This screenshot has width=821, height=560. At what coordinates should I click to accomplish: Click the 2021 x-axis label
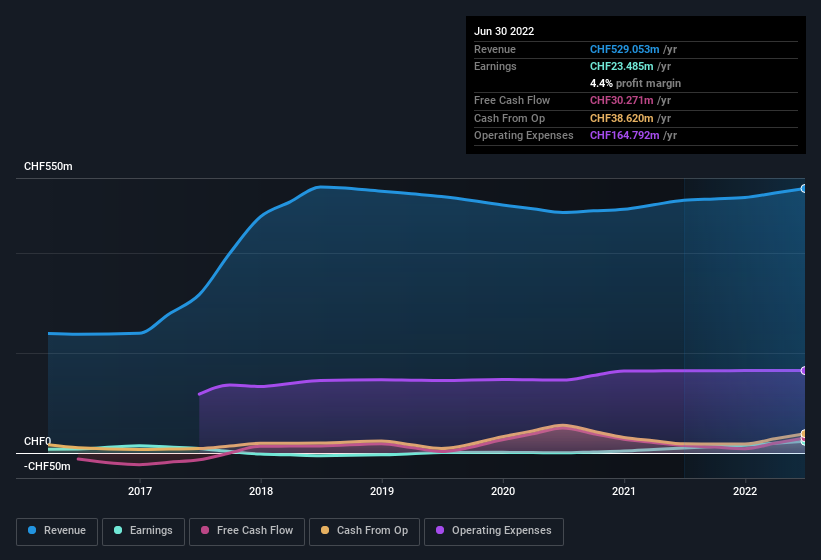(624, 491)
